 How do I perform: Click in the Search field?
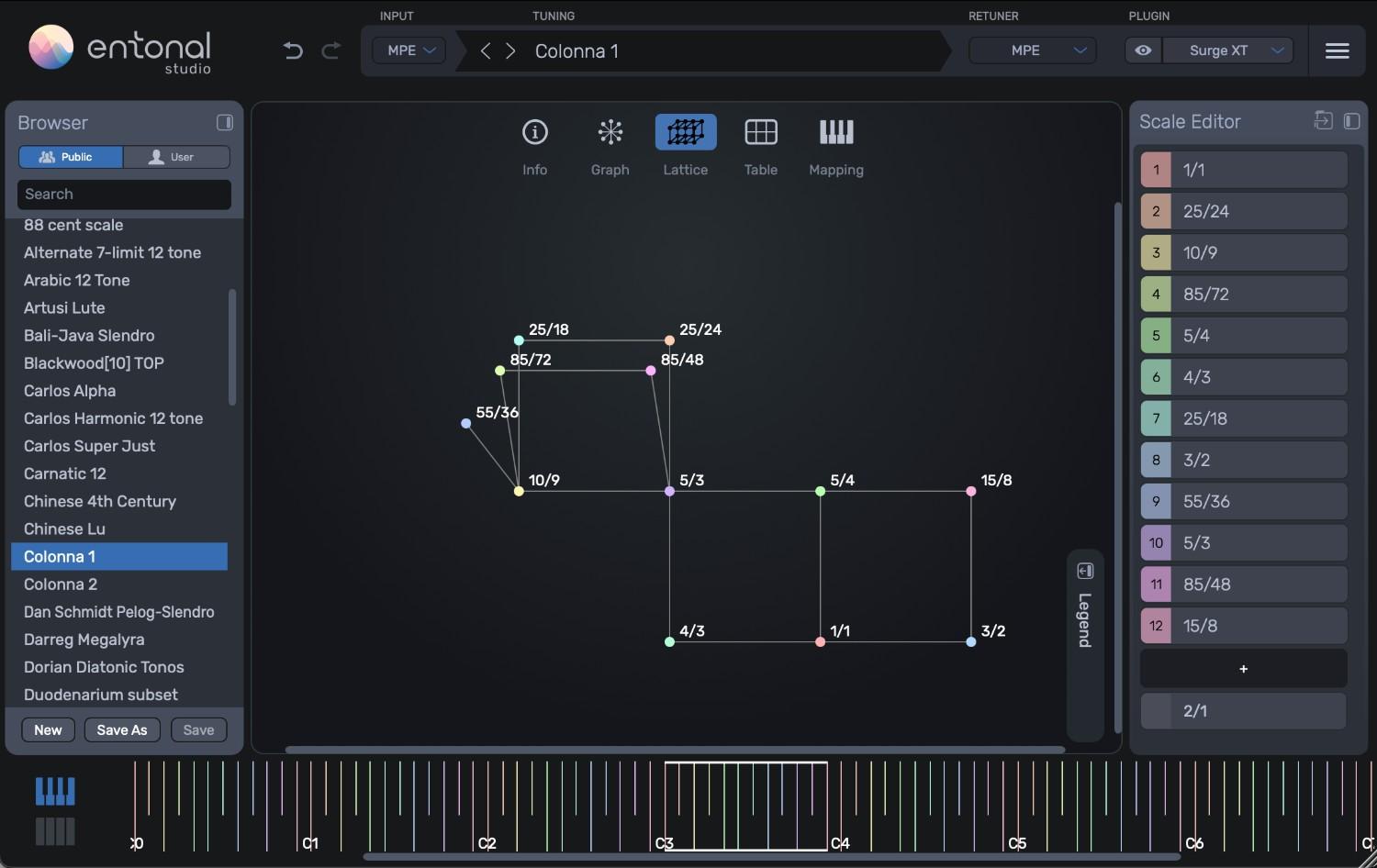coord(124,194)
